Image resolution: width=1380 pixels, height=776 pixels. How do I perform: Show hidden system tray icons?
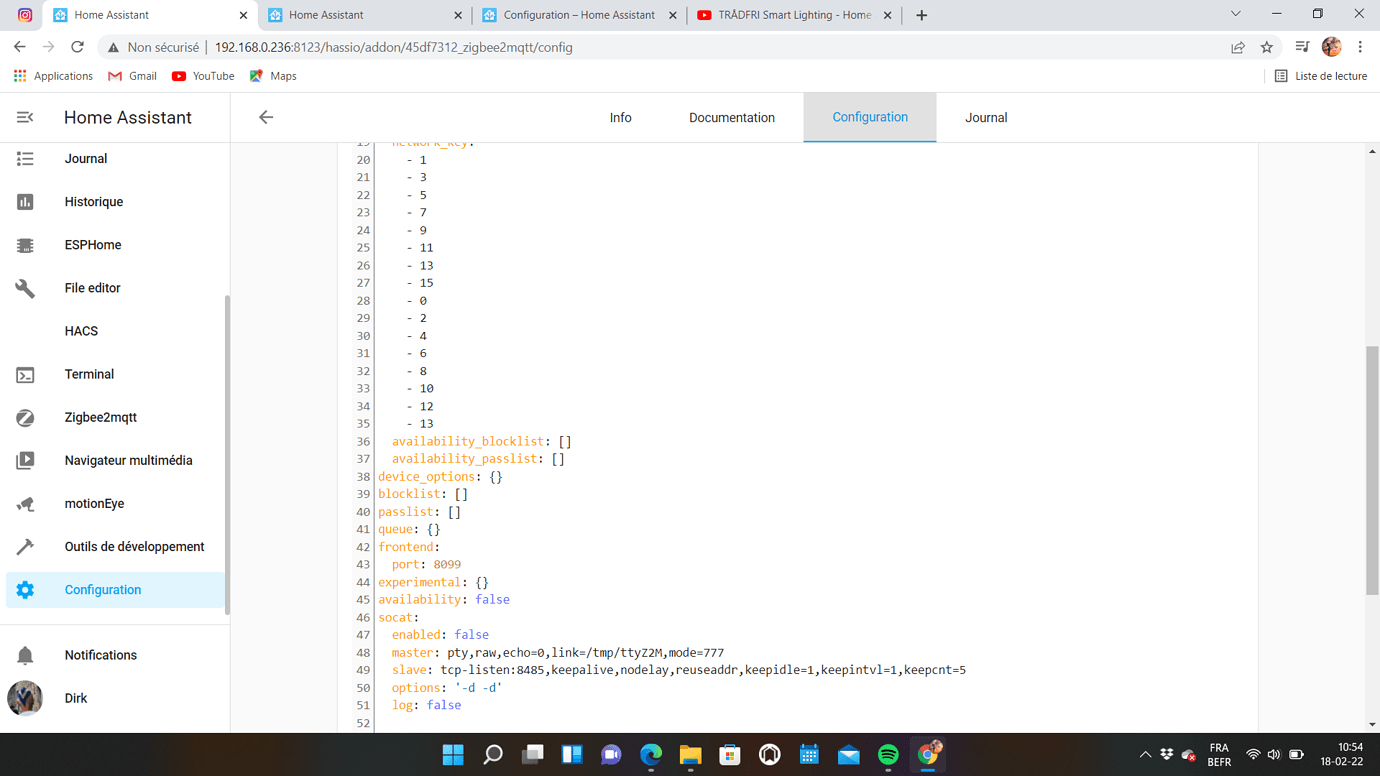(1145, 754)
